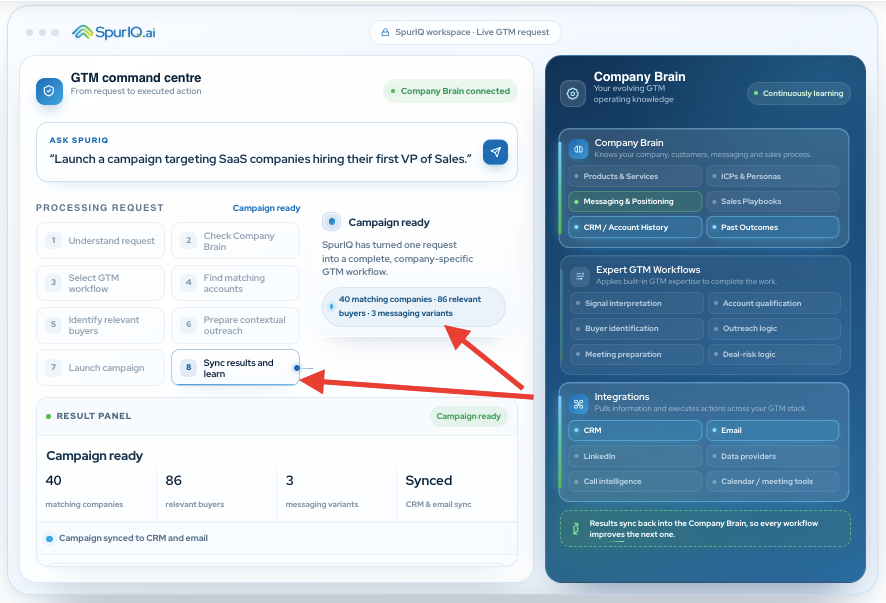Click the 40 matching companies stat
The image size is (886, 603).
pyautogui.click(x=96, y=492)
